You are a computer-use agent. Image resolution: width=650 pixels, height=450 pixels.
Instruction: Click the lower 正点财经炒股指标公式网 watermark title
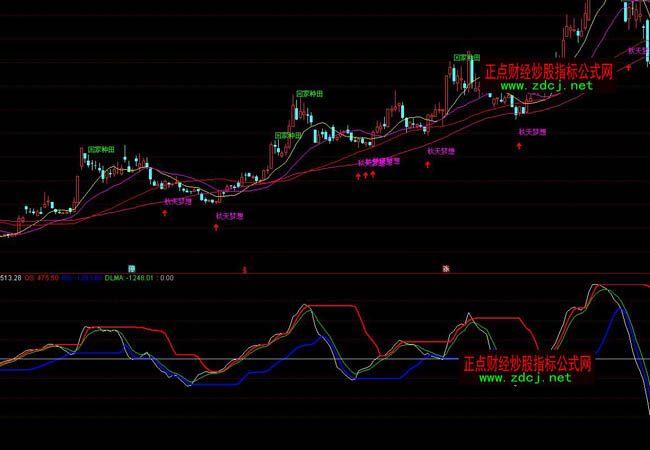tap(528, 363)
